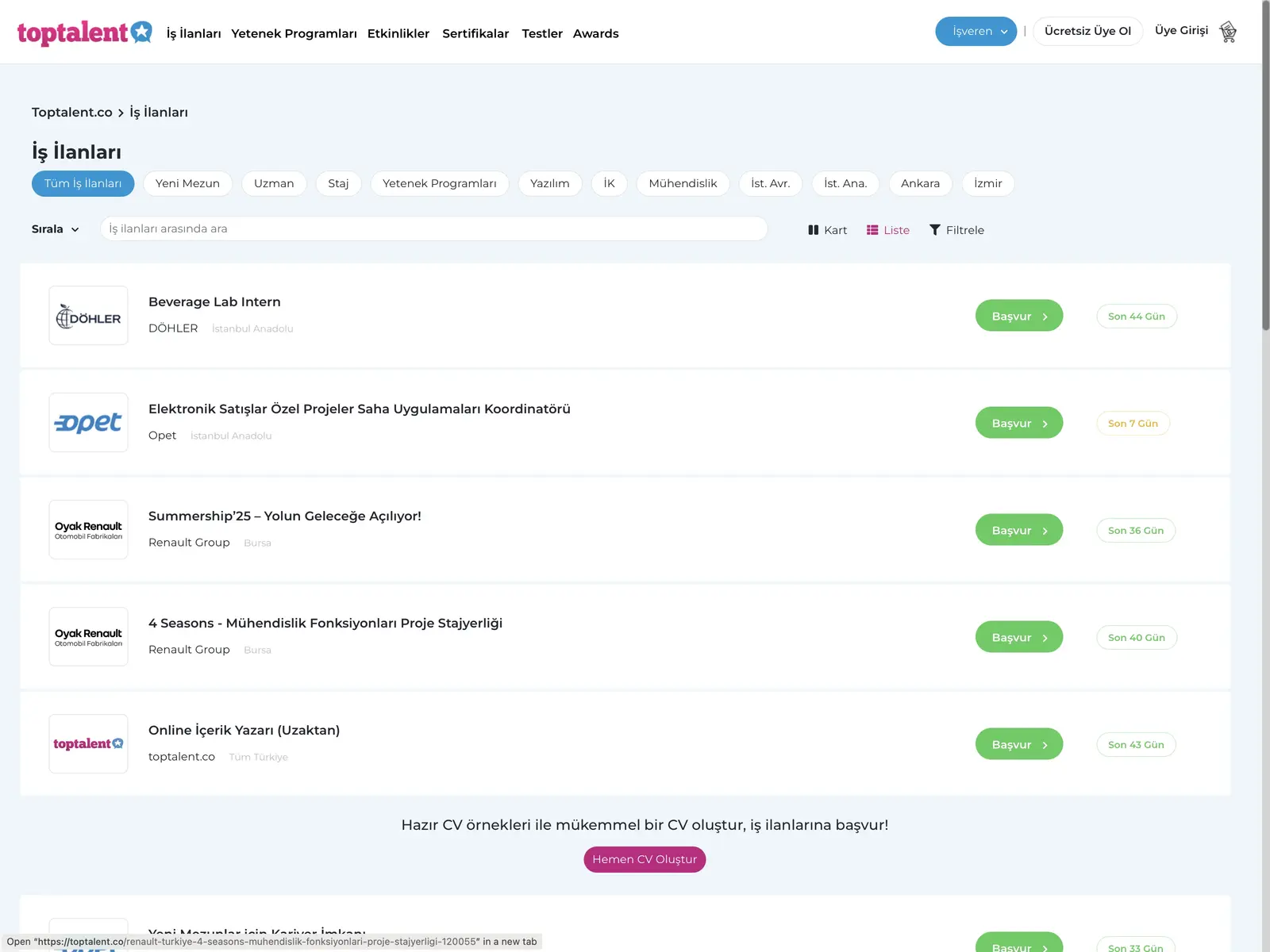The width and height of the screenshot is (1270, 952).
Task: Switch to Kart view
Action: [x=827, y=230]
